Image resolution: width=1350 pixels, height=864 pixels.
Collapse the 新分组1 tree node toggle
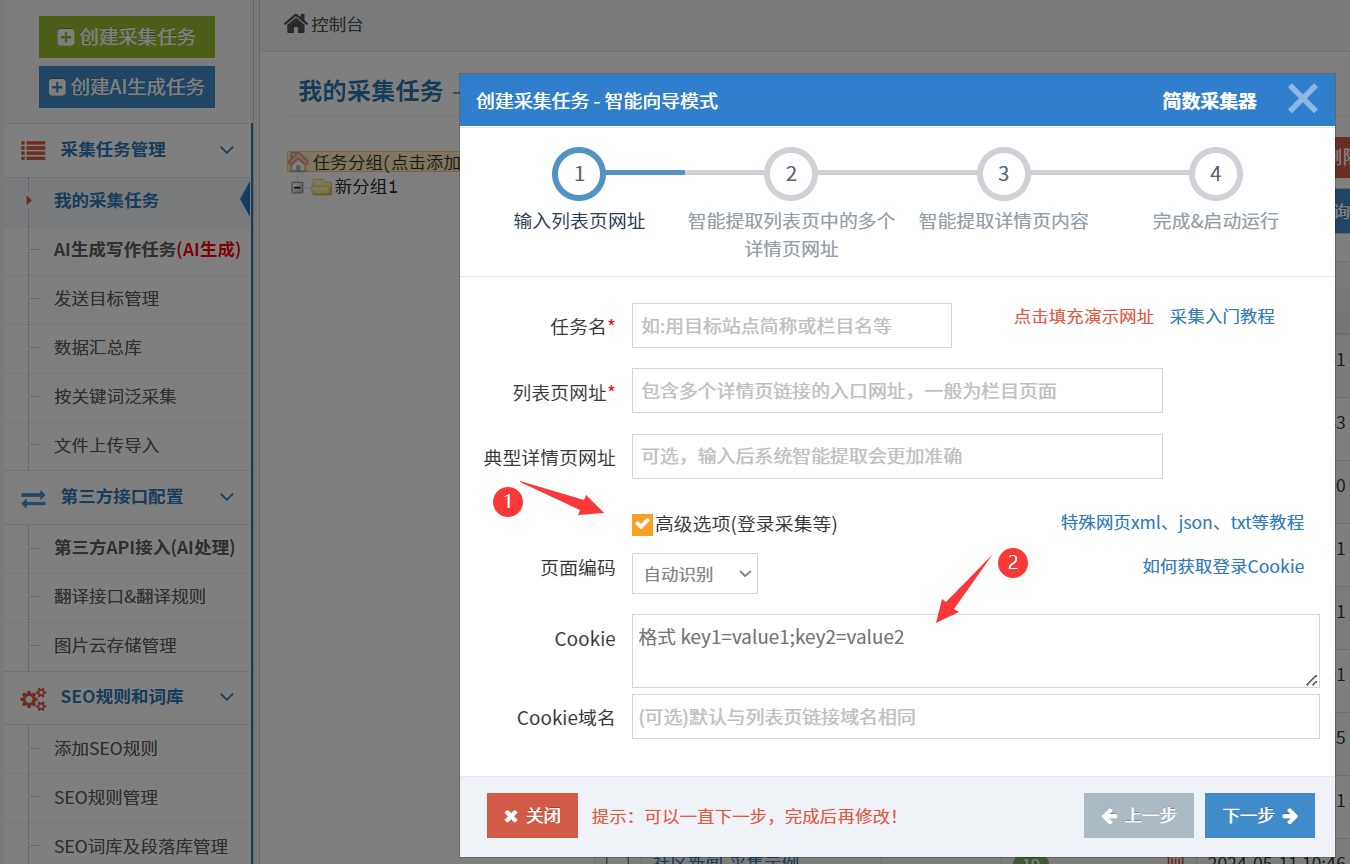297,187
